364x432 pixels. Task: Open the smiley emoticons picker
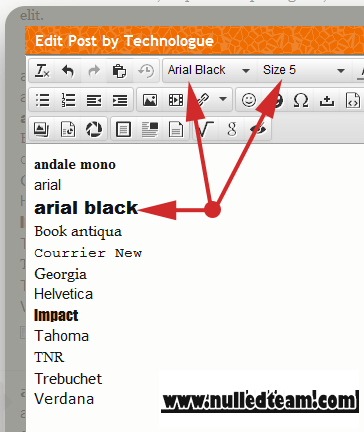point(249,100)
